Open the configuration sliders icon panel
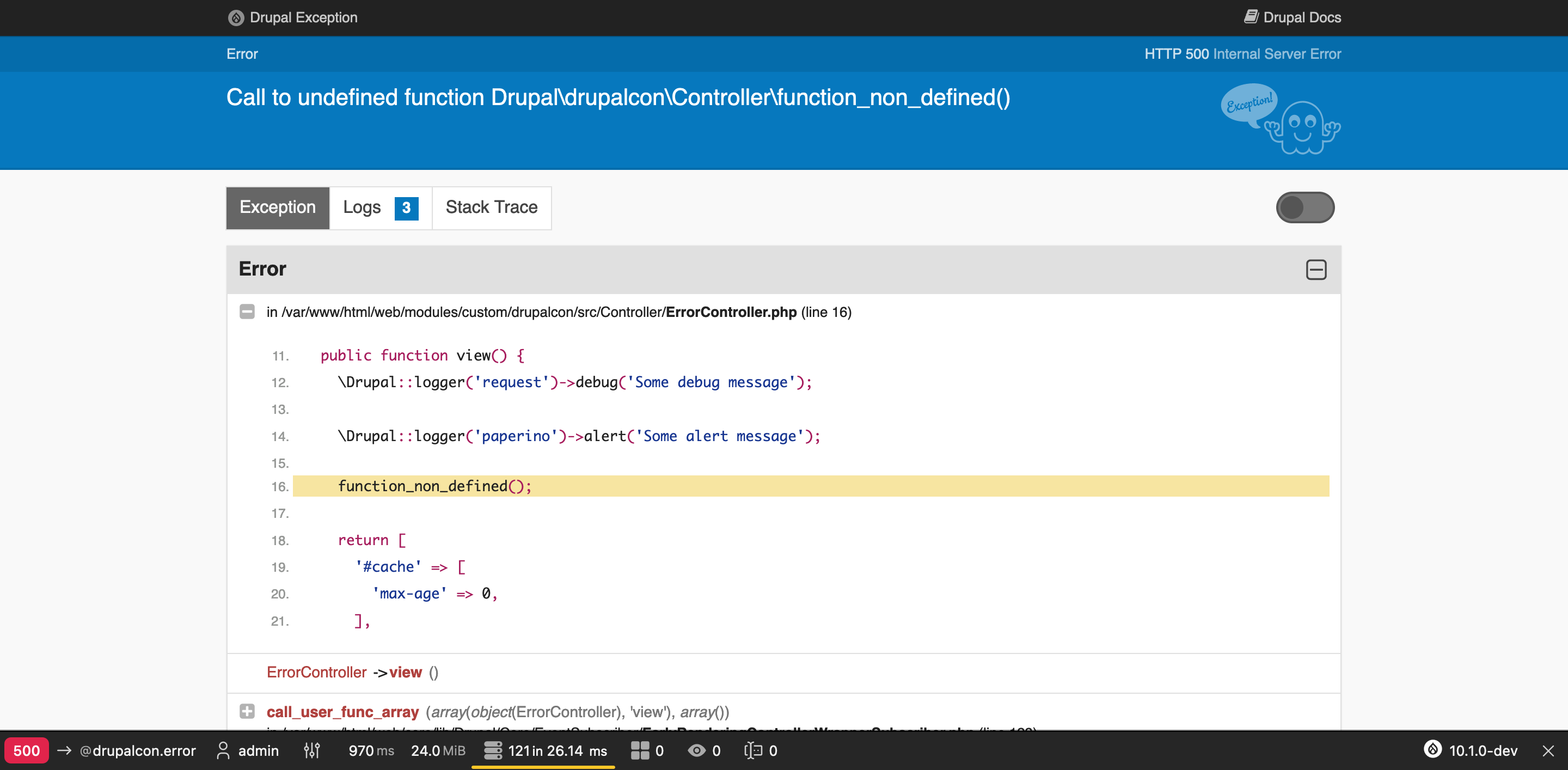Viewport: 1568px width, 770px height. coord(311,750)
